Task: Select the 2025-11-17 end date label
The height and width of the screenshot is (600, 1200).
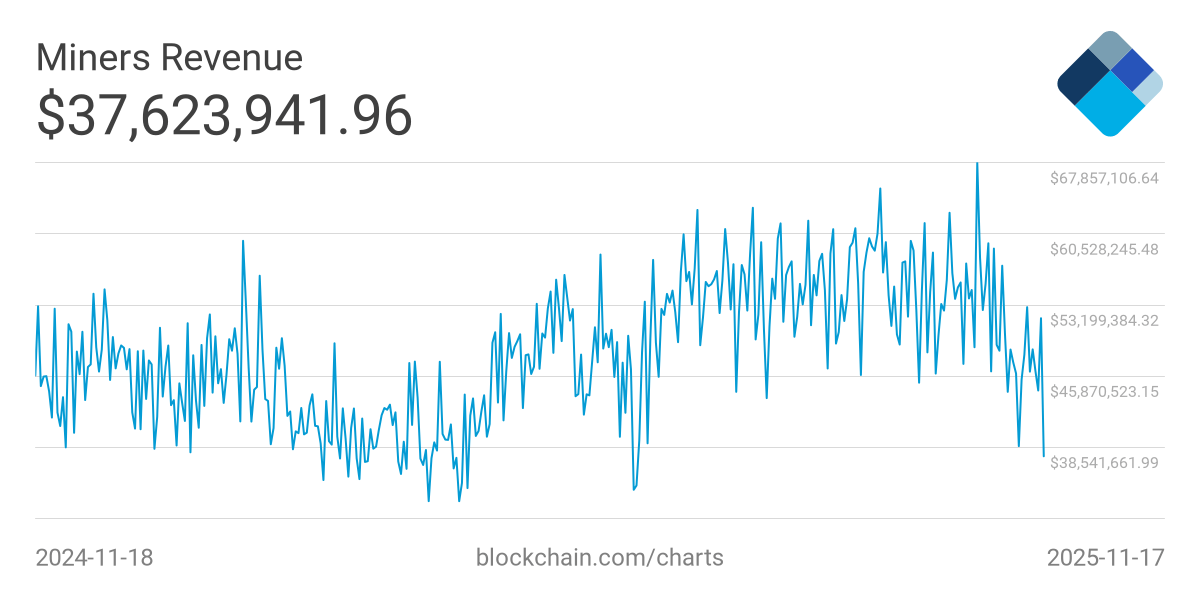Action: 1105,557
